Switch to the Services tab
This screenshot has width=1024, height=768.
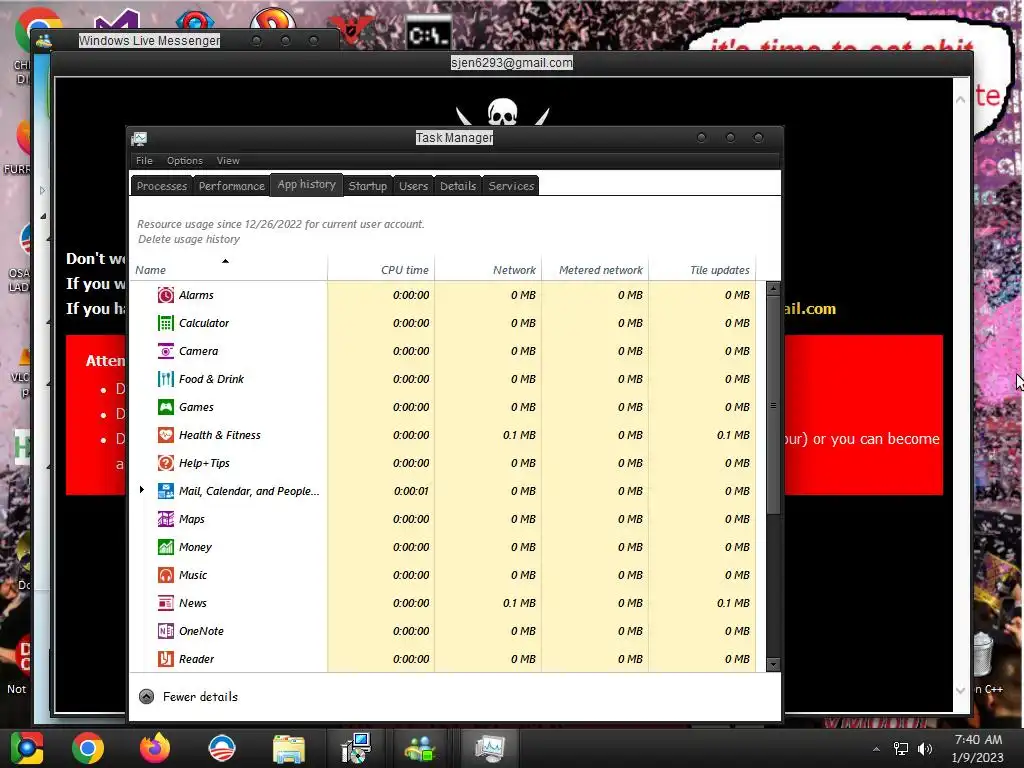point(511,186)
